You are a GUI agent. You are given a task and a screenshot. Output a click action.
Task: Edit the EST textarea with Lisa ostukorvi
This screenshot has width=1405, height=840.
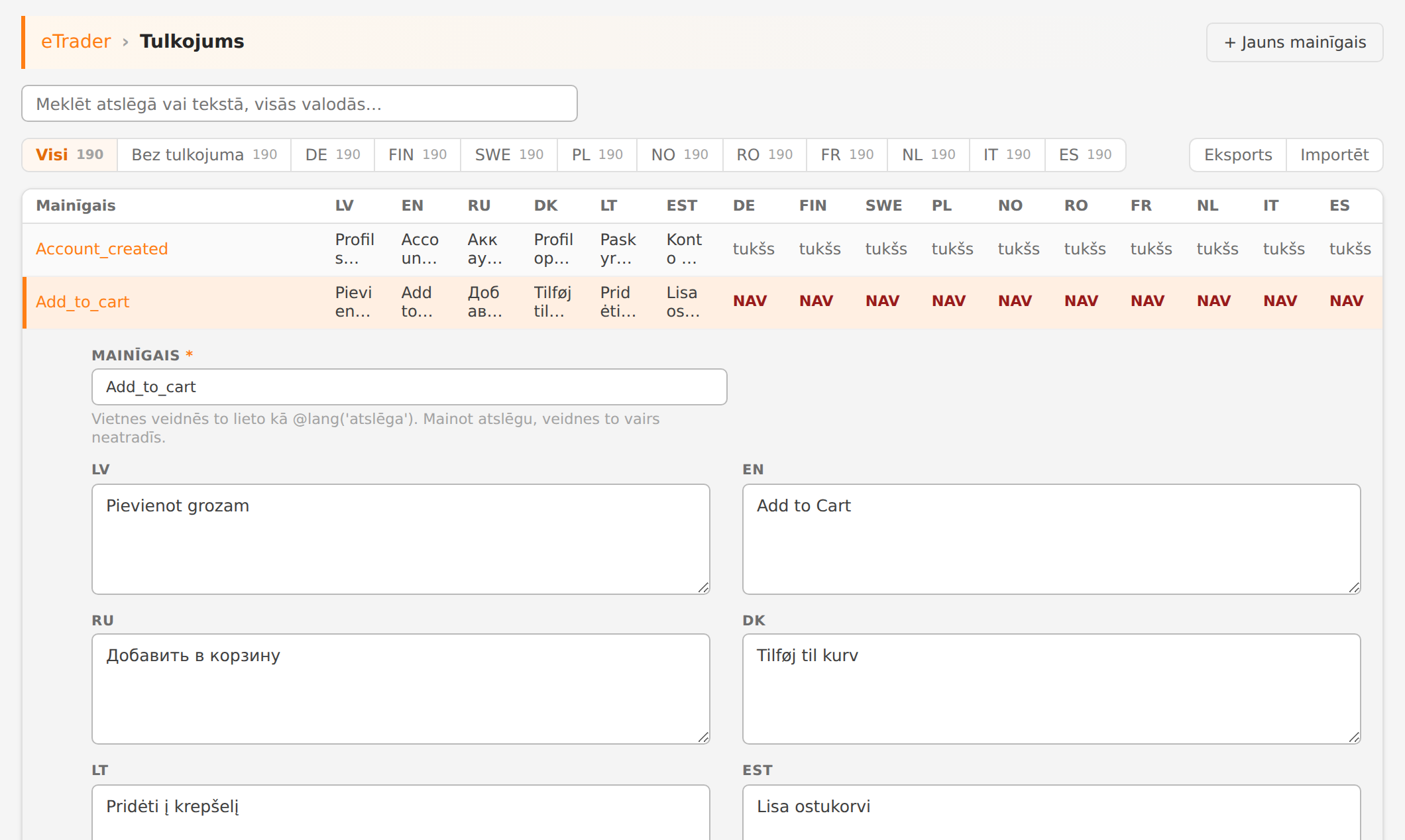[x=1051, y=813]
